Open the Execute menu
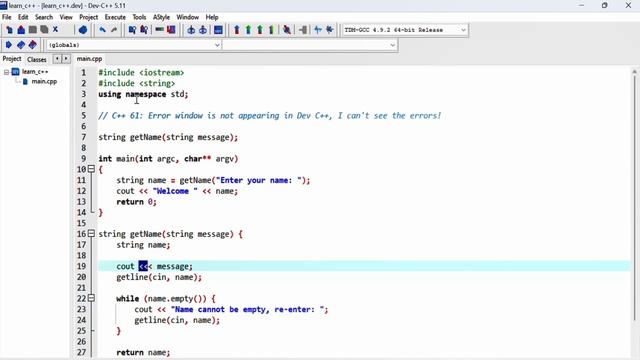The width and height of the screenshot is (640, 360). point(115,17)
